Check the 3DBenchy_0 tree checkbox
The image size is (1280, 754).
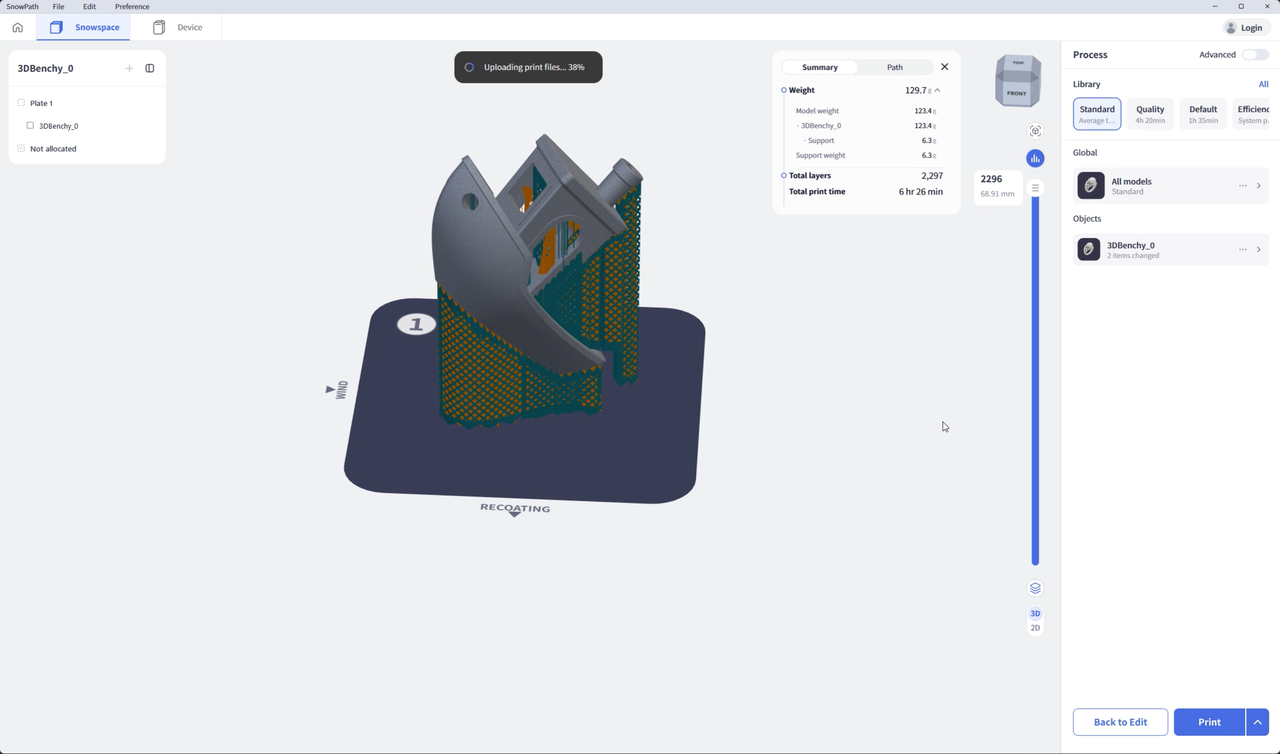point(30,126)
